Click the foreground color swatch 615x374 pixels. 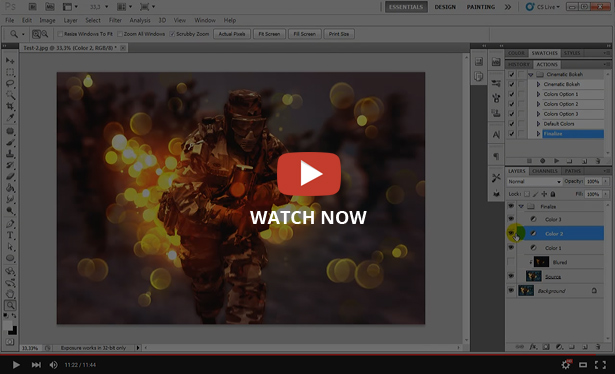tap(7, 325)
